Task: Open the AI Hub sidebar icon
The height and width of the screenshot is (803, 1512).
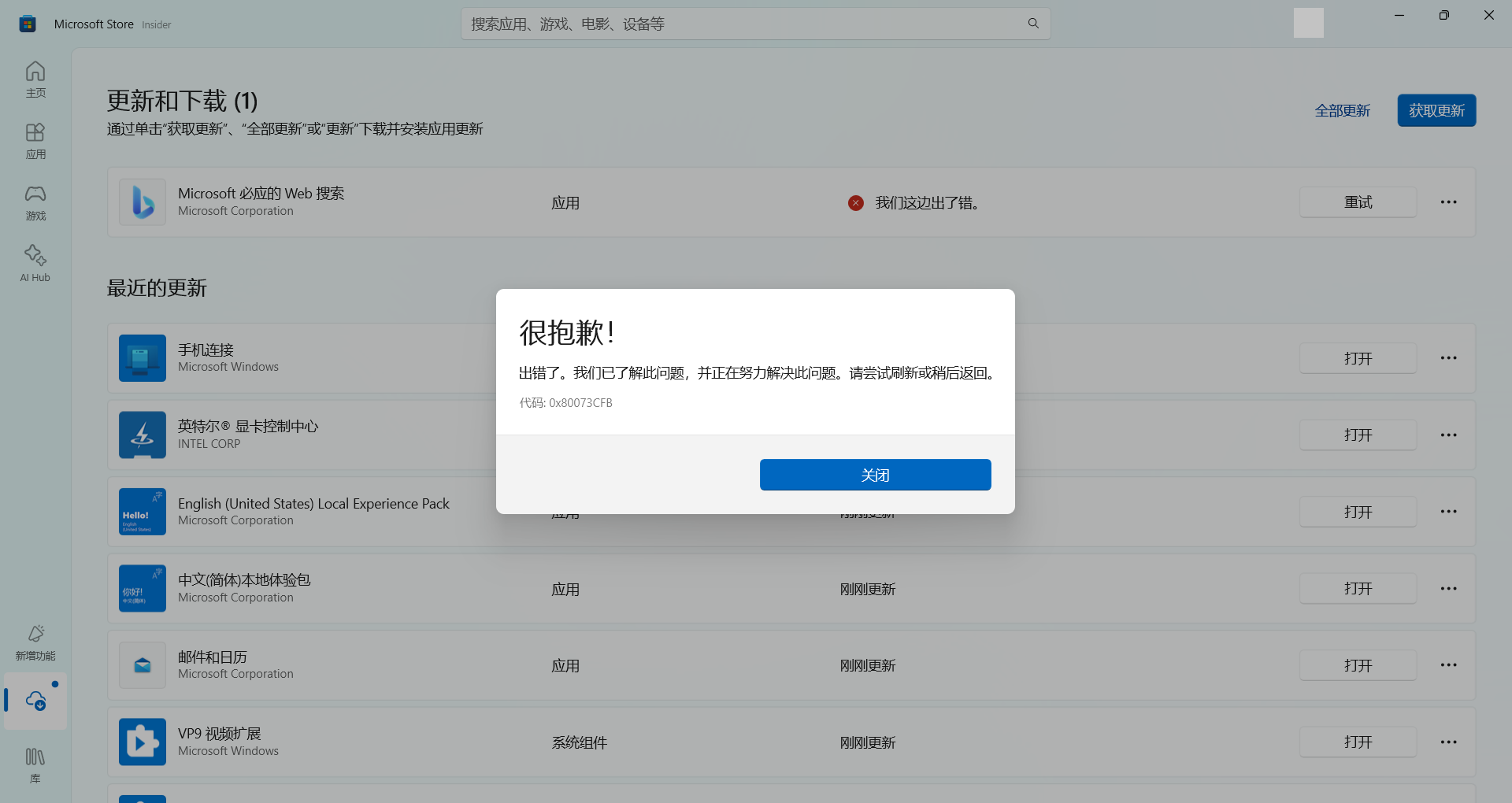Action: click(x=35, y=264)
